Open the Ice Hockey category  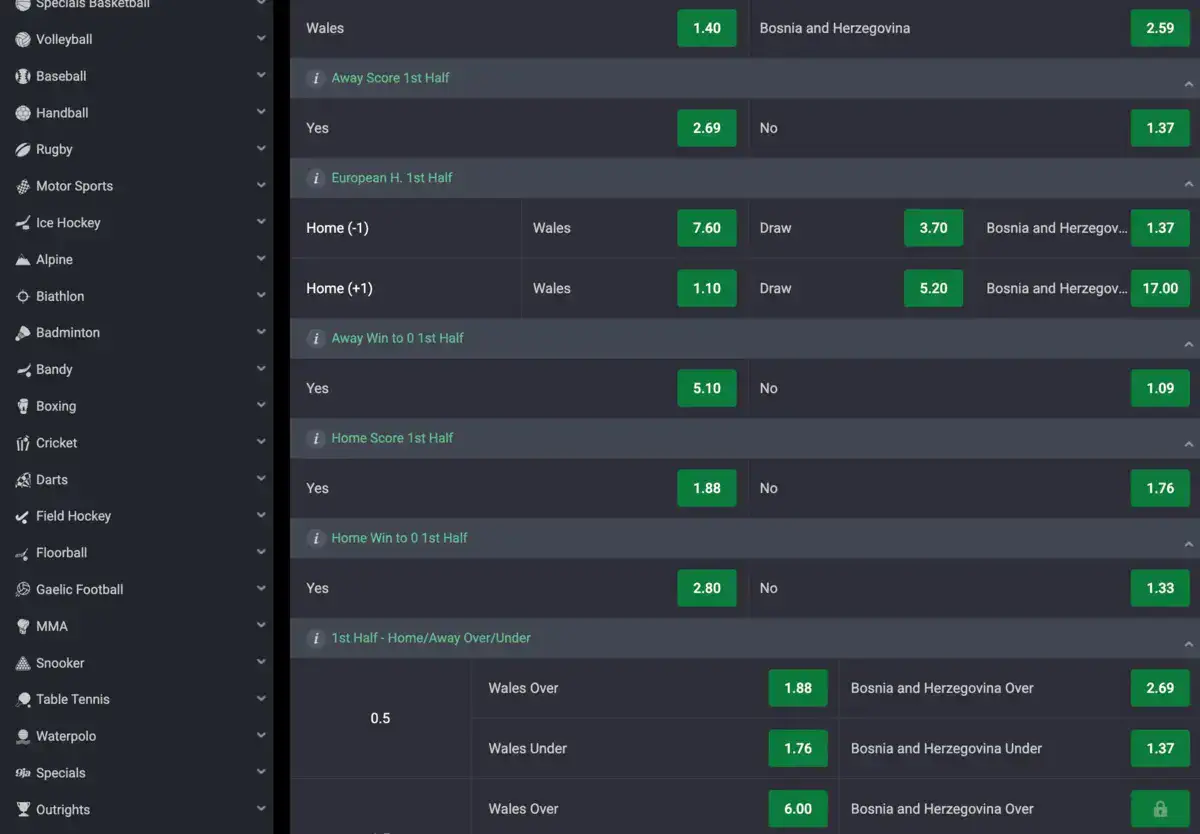pos(136,223)
